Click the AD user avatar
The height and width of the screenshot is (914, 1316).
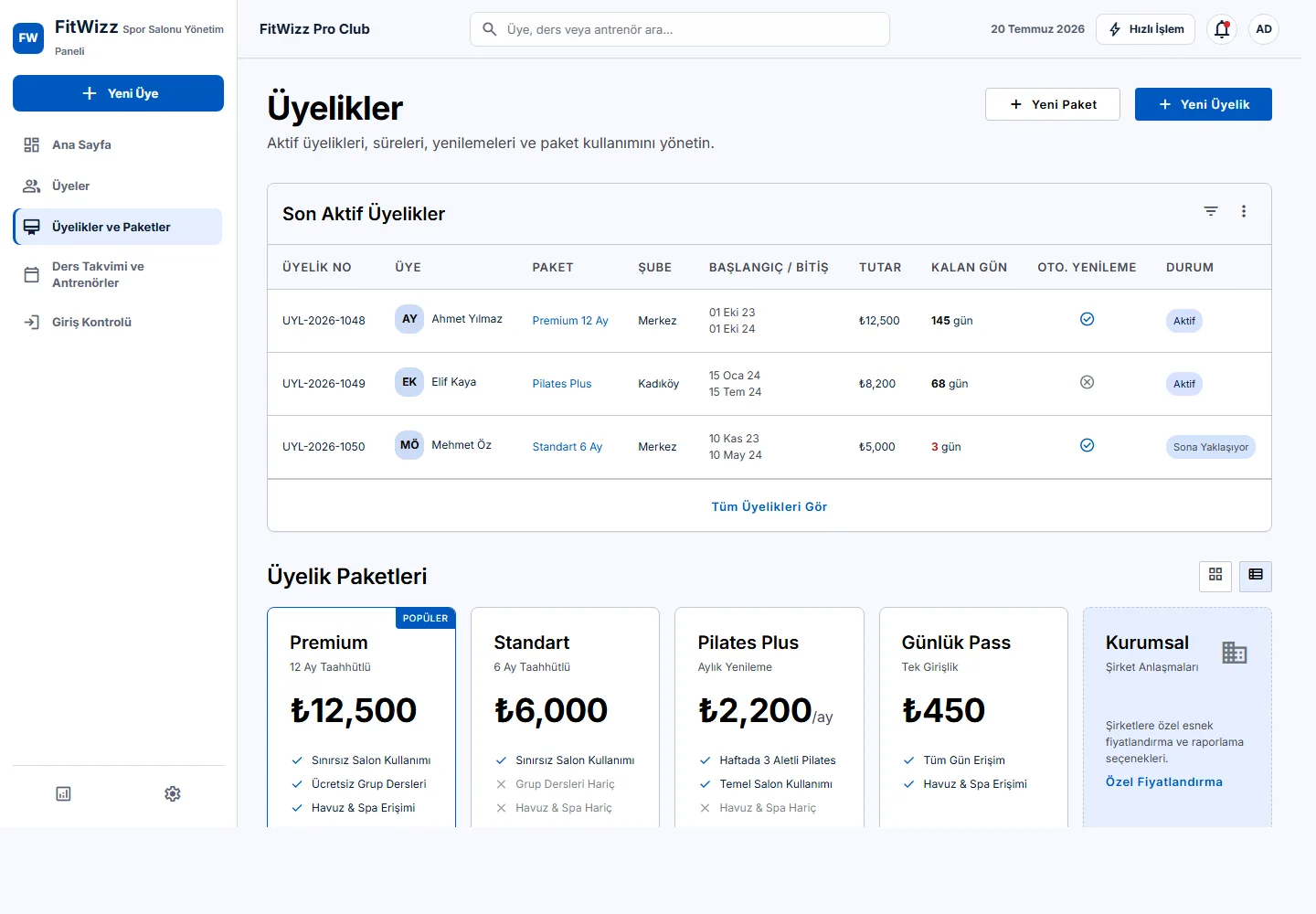tap(1264, 29)
